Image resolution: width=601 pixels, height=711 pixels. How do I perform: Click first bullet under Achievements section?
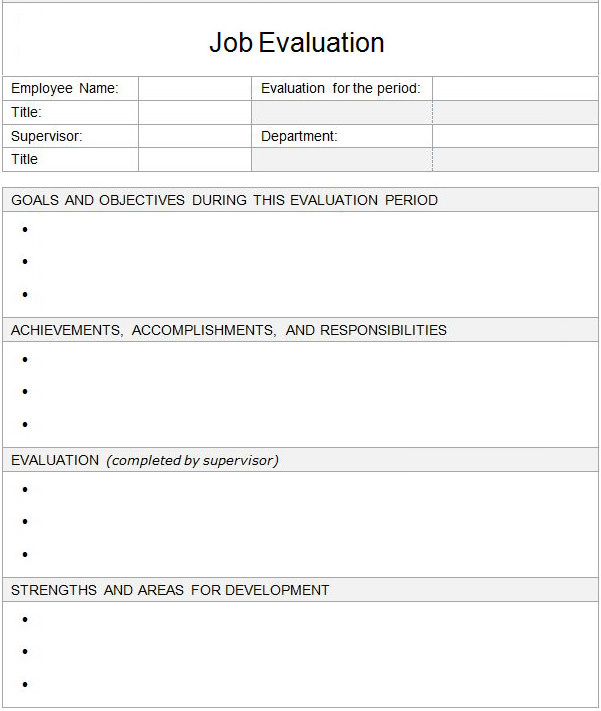(25, 360)
